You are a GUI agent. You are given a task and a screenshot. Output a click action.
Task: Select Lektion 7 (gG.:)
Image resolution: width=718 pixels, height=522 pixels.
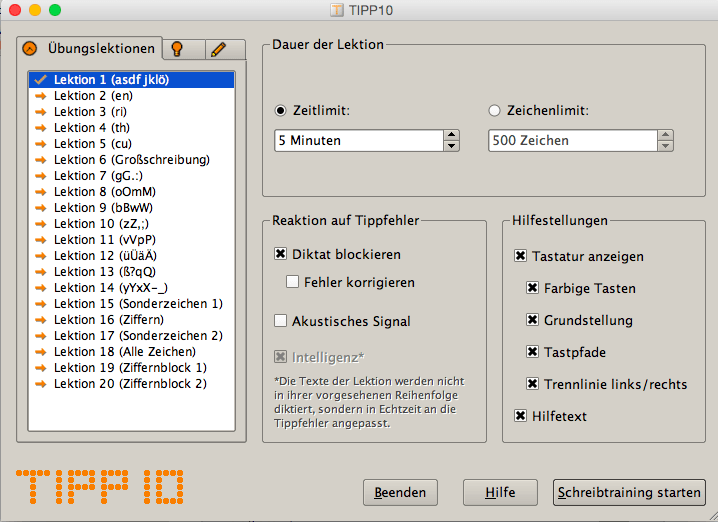tap(131, 176)
